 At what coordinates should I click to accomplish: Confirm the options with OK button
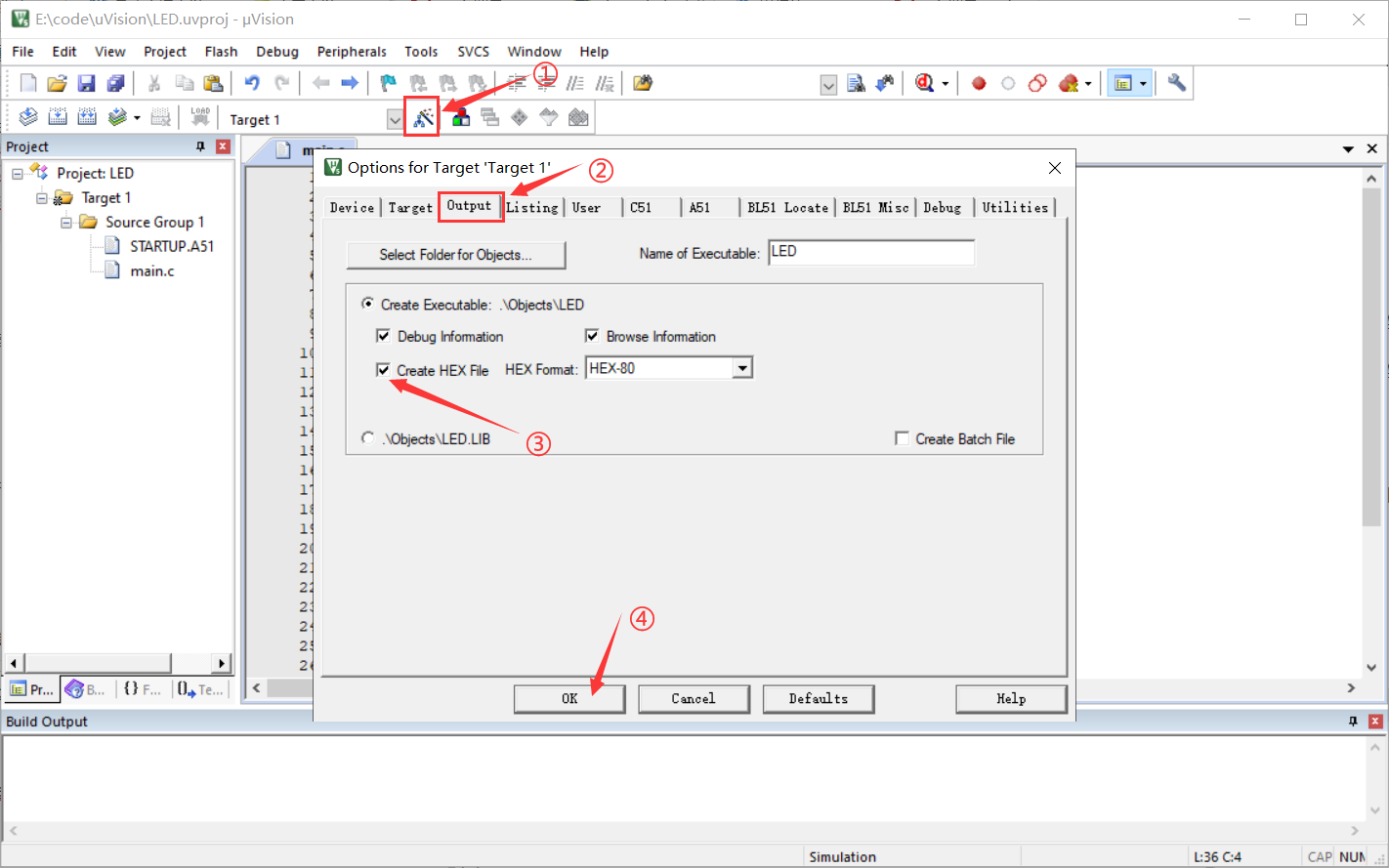tap(569, 699)
